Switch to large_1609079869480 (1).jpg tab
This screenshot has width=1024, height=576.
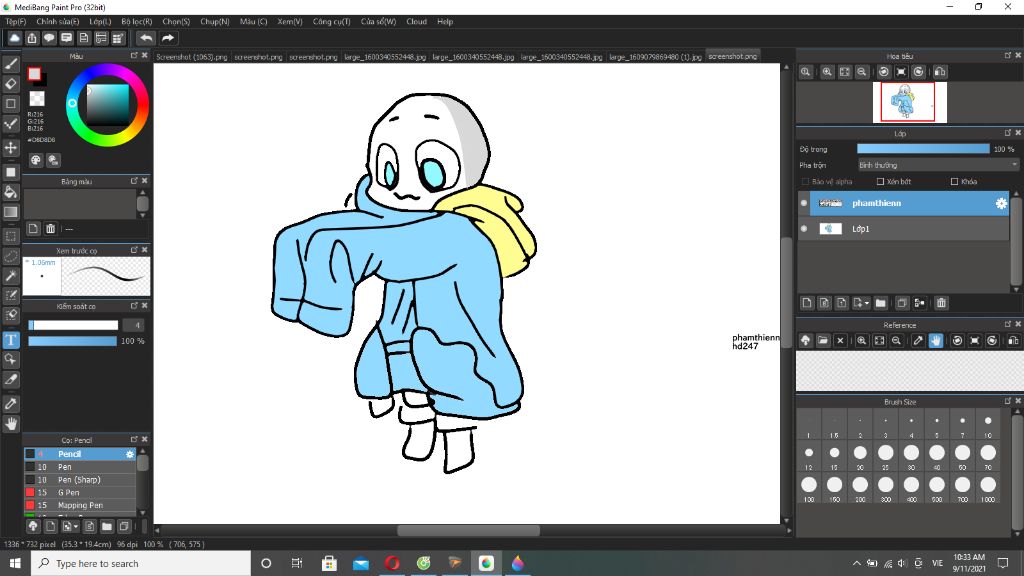point(655,57)
